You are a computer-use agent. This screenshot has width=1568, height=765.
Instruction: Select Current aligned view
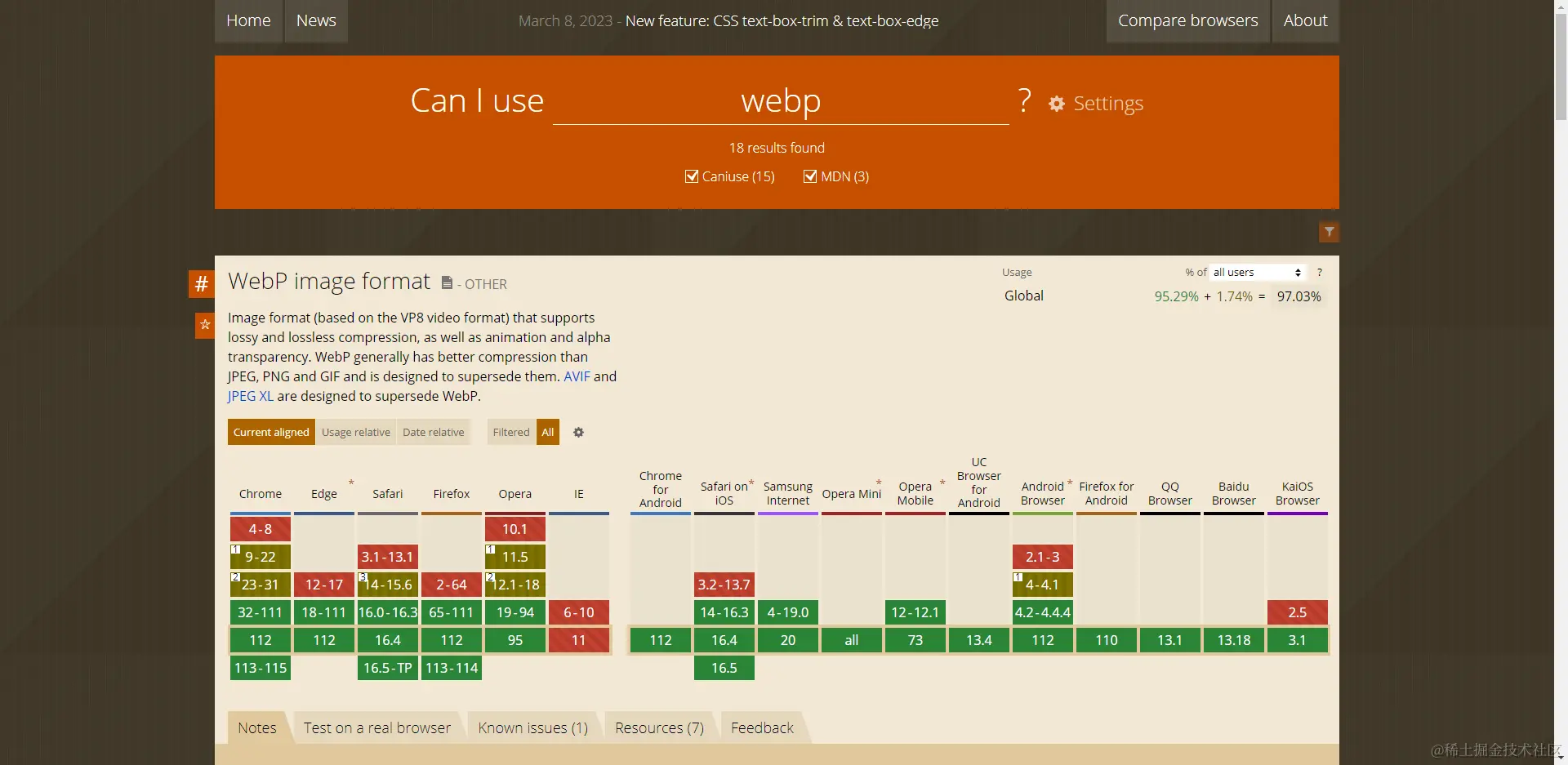(x=271, y=432)
